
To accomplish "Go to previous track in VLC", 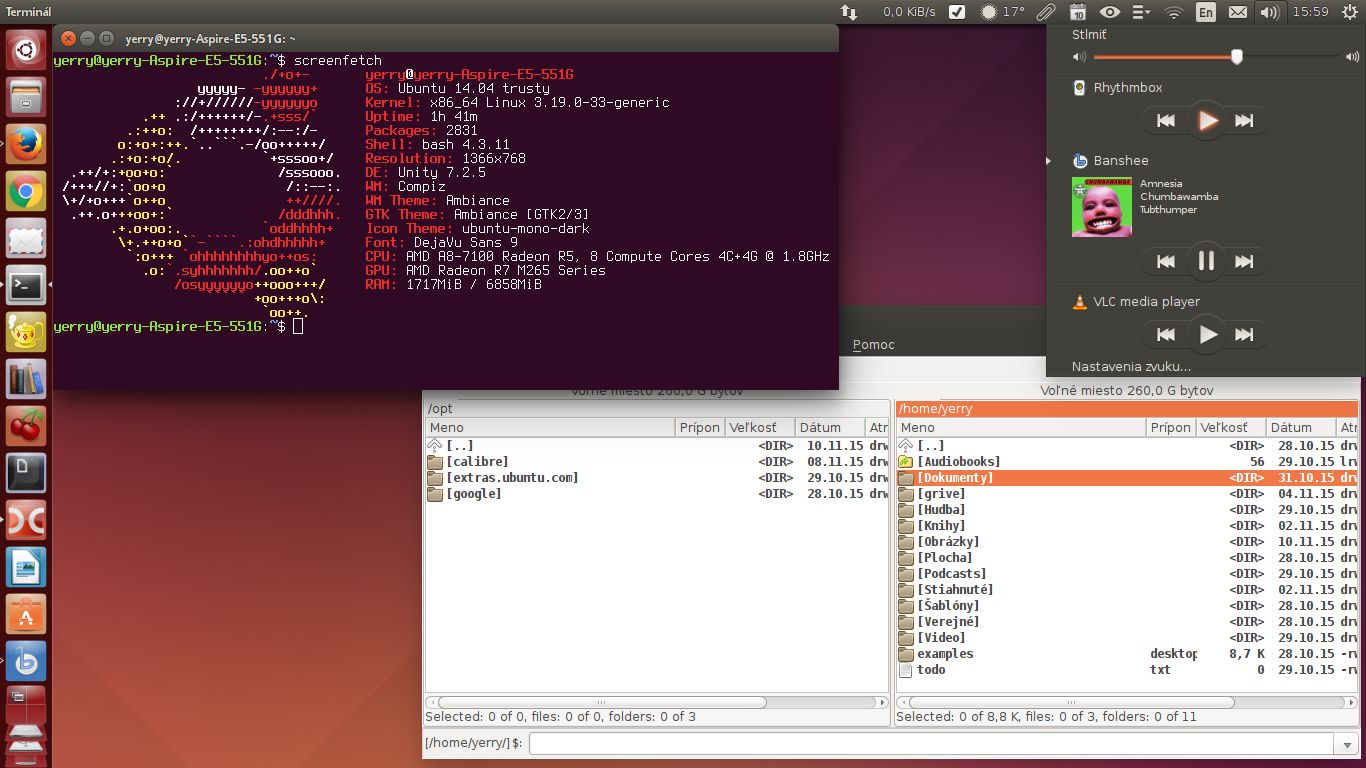I will pos(1166,335).
